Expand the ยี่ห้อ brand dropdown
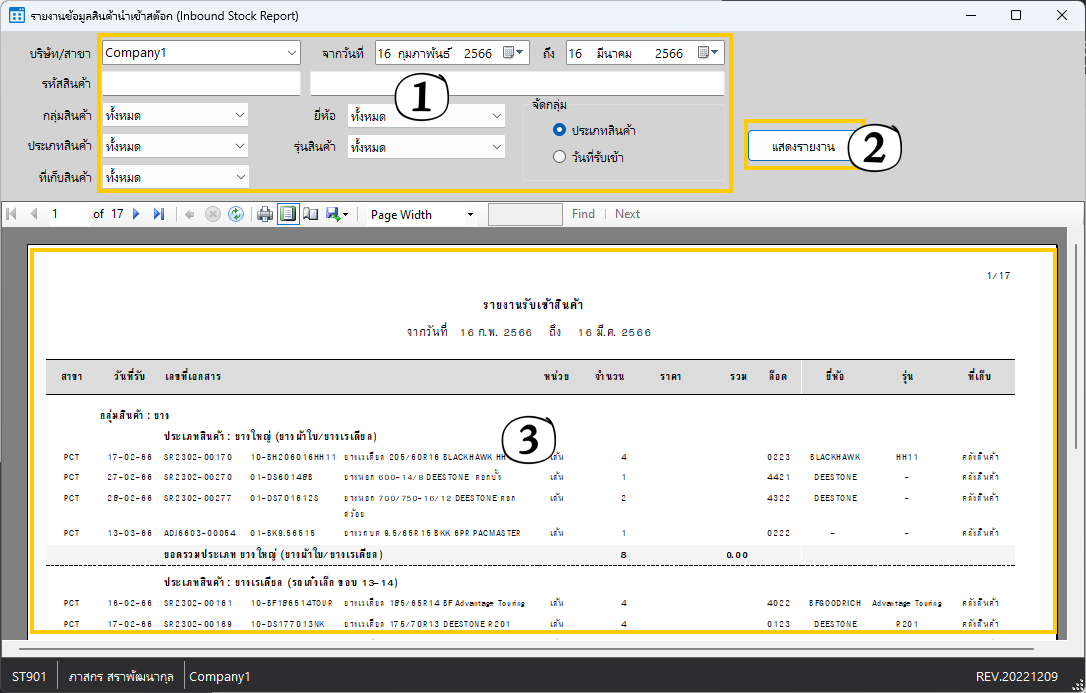Image resolution: width=1086 pixels, height=693 pixels. click(497, 116)
